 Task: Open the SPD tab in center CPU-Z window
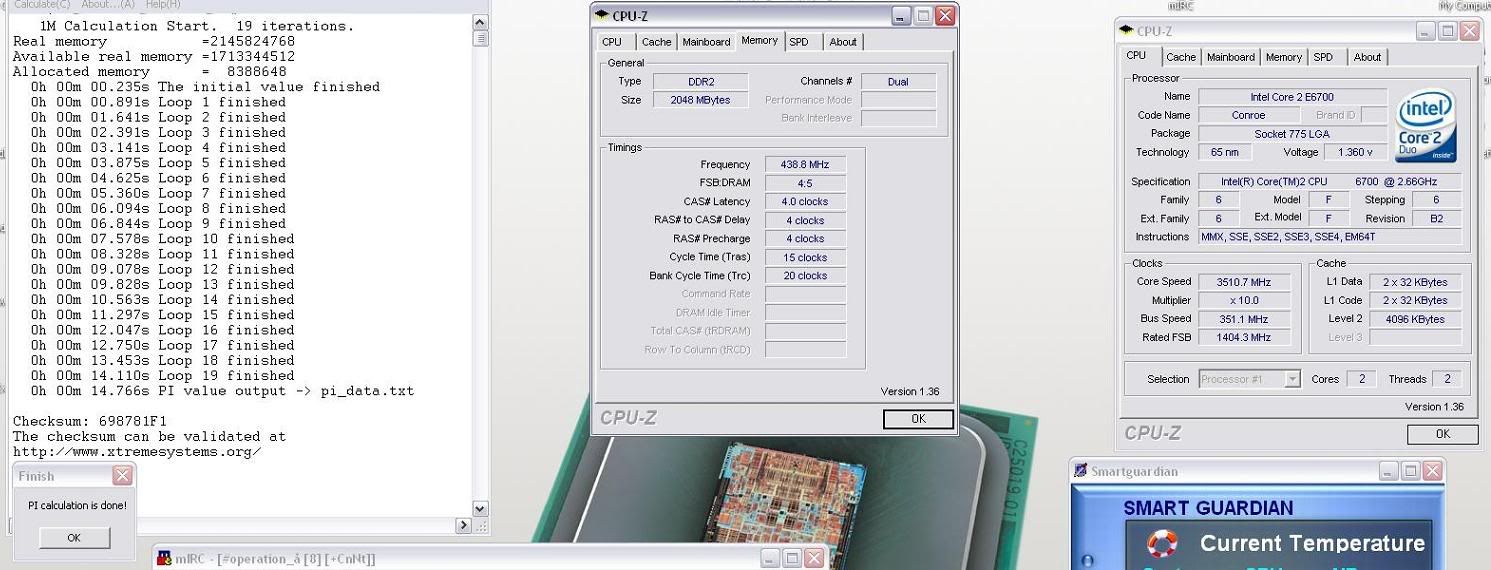tap(798, 42)
